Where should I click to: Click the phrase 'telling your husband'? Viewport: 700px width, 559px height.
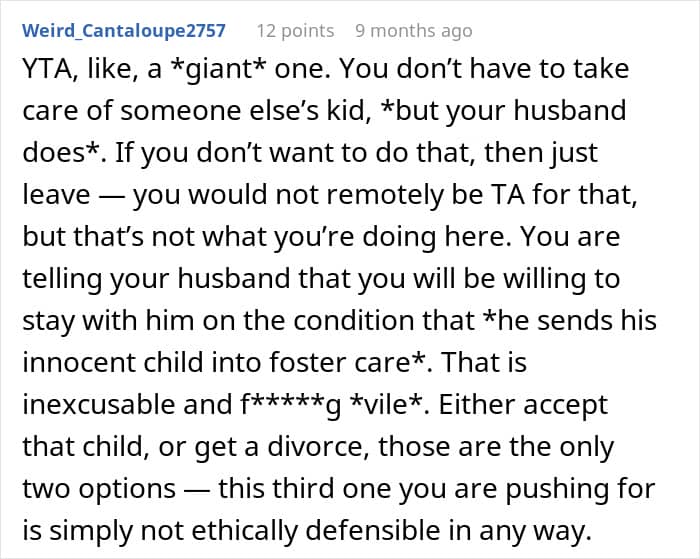pos(156,279)
